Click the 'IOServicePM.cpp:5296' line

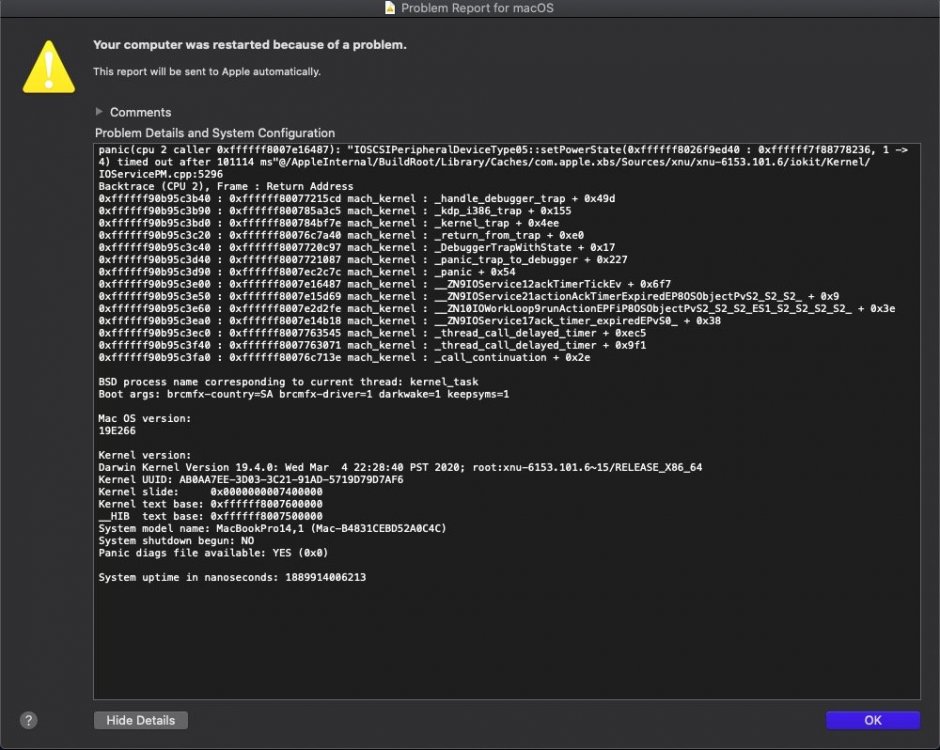[160, 174]
